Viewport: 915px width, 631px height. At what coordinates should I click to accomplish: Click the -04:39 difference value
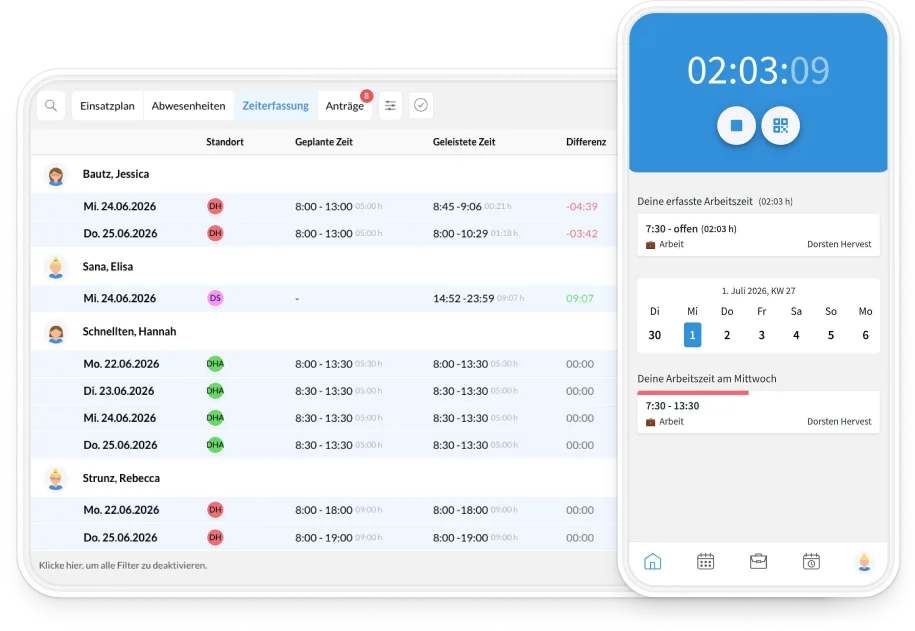pyautogui.click(x=582, y=207)
